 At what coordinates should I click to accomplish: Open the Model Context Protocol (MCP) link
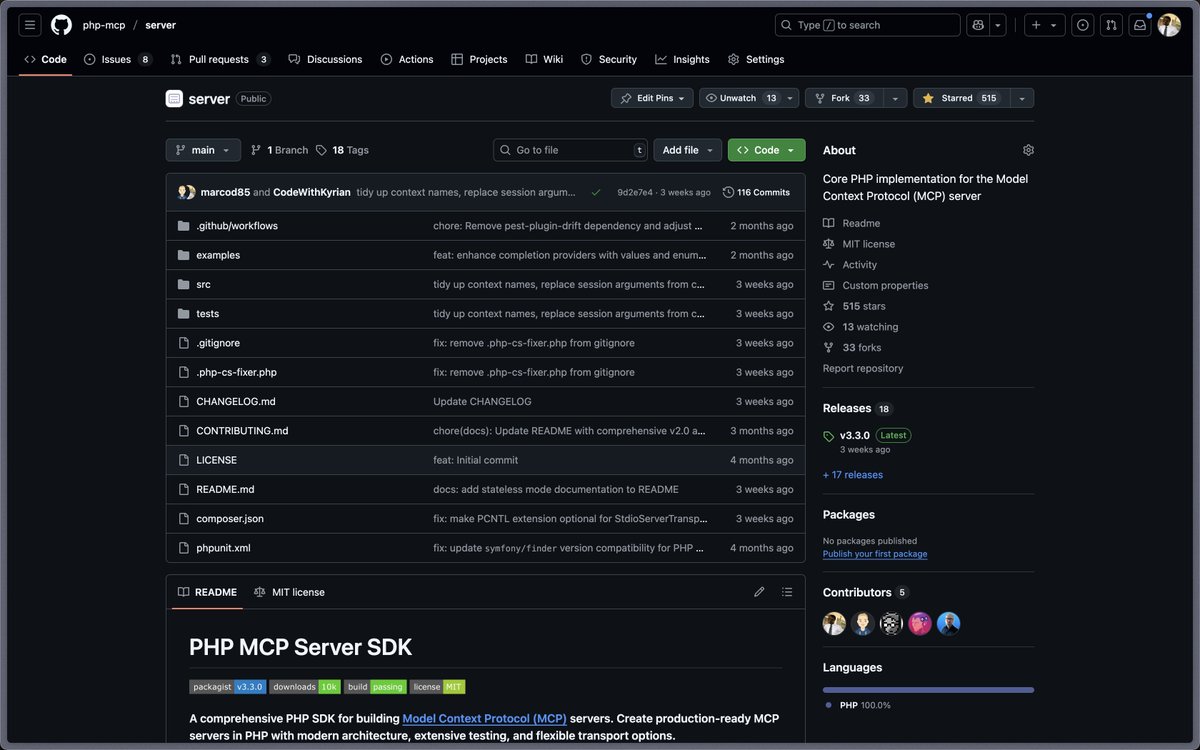[x=484, y=719]
